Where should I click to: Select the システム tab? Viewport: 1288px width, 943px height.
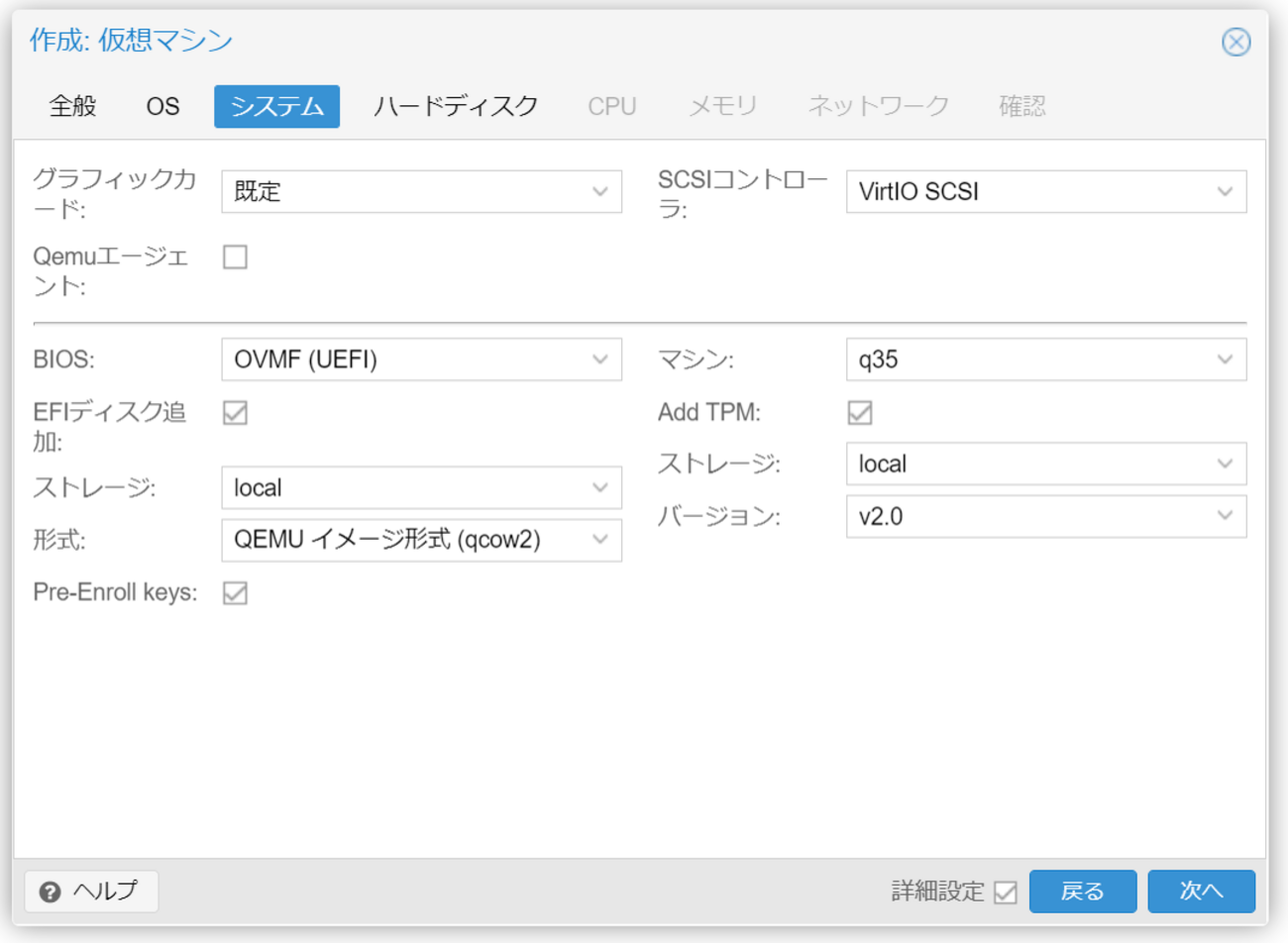[x=276, y=106]
